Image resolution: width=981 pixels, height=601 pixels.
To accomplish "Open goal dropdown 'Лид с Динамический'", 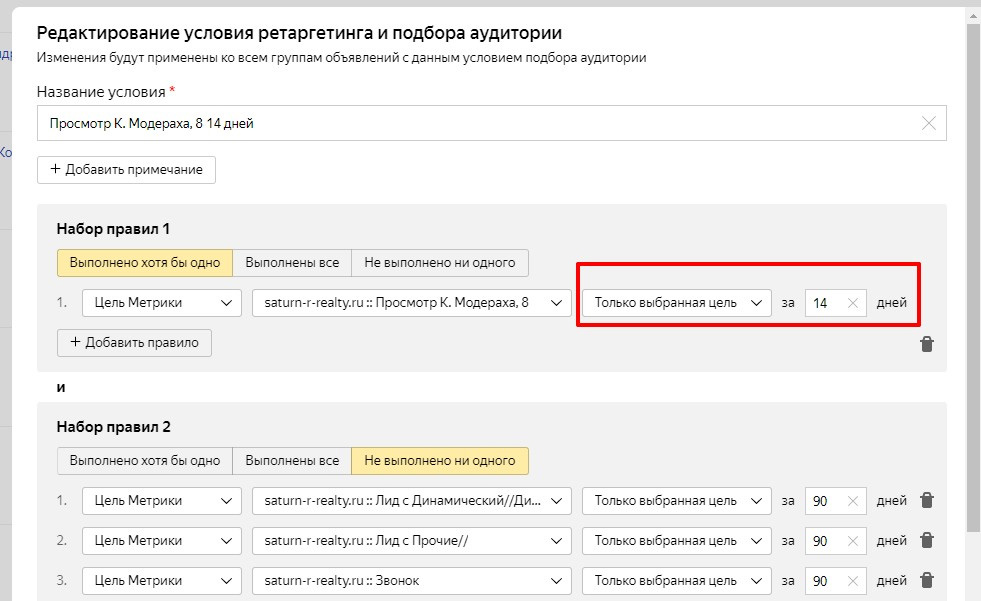I will (x=412, y=501).
